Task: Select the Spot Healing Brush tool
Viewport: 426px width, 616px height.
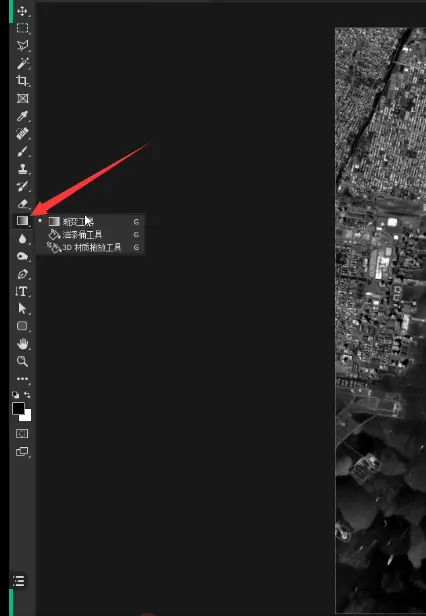Action: (22, 134)
